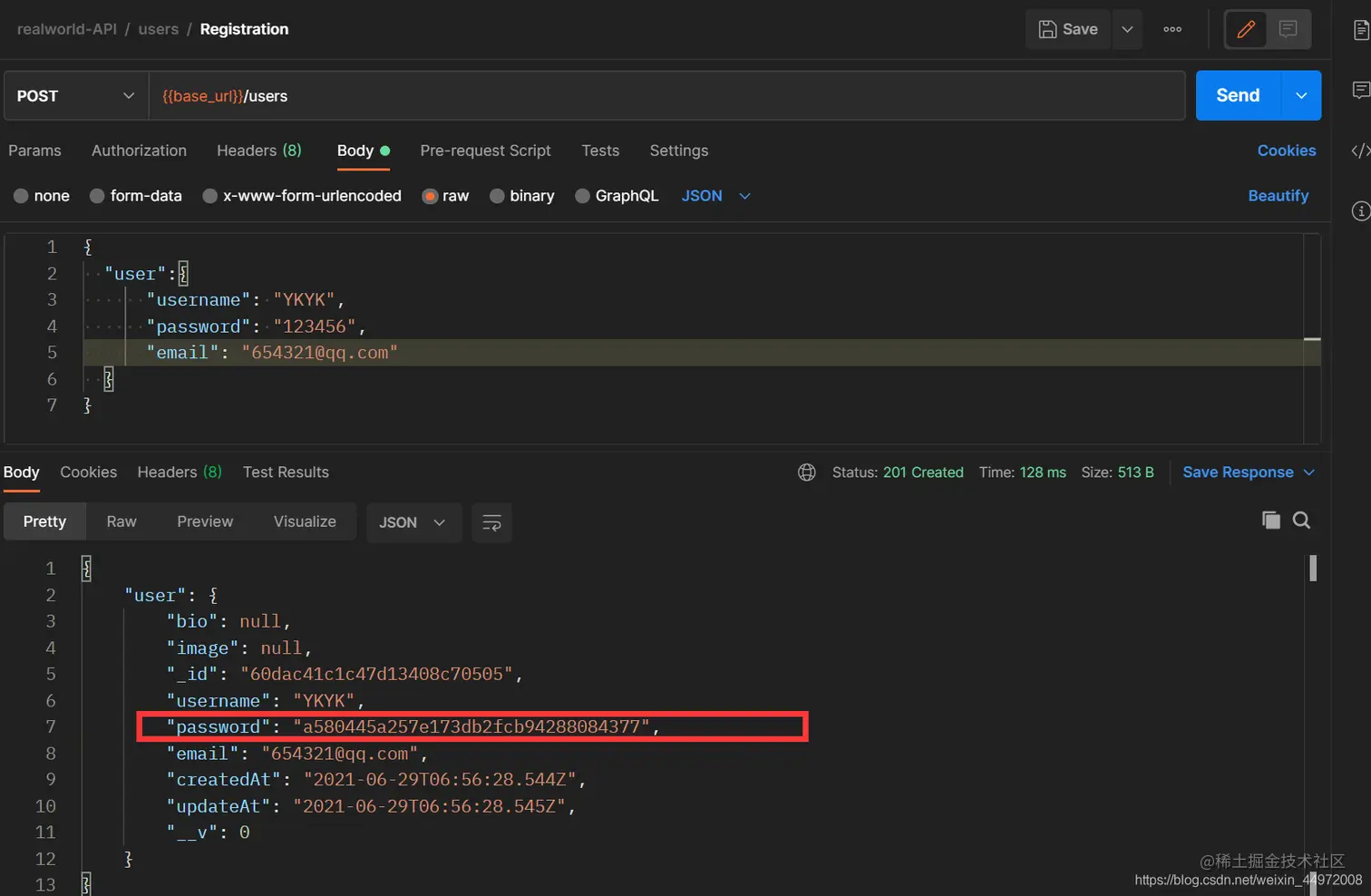The width and height of the screenshot is (1371, 896).
Task: Copy the response with the copy icon
Action: [1271, 520]
